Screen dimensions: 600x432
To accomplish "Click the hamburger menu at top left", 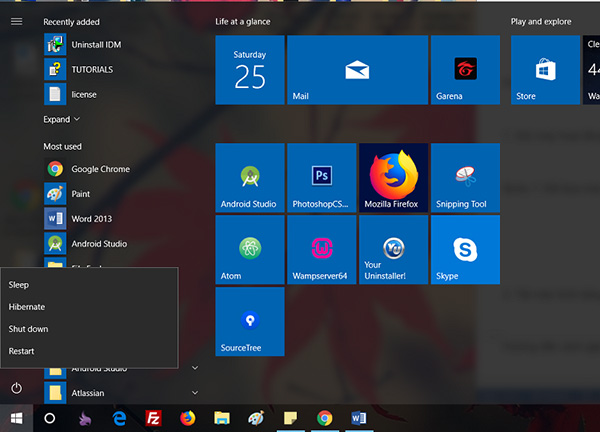I will 16,21.
